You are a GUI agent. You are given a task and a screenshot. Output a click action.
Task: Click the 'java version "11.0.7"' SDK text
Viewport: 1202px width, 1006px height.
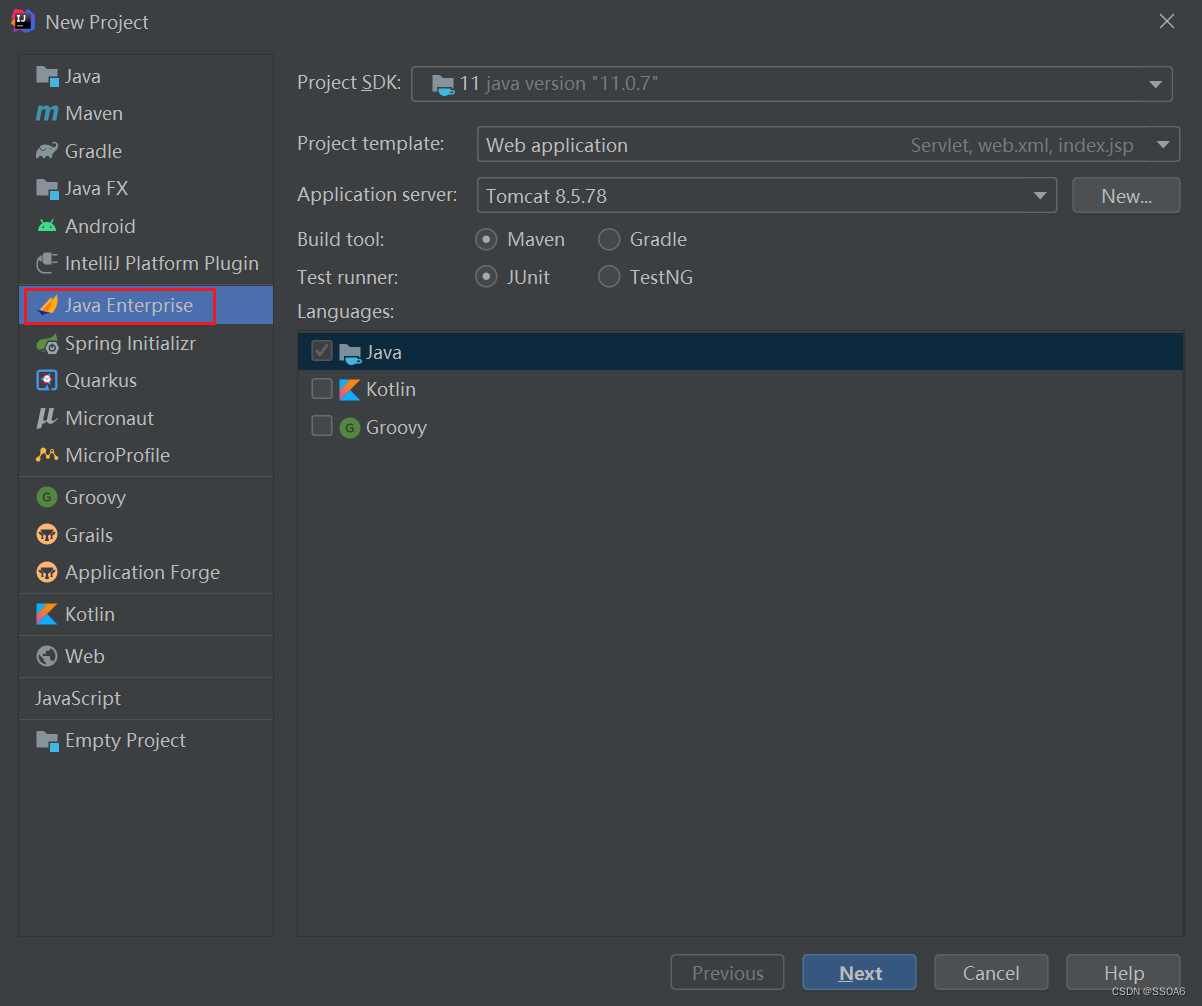572,84
